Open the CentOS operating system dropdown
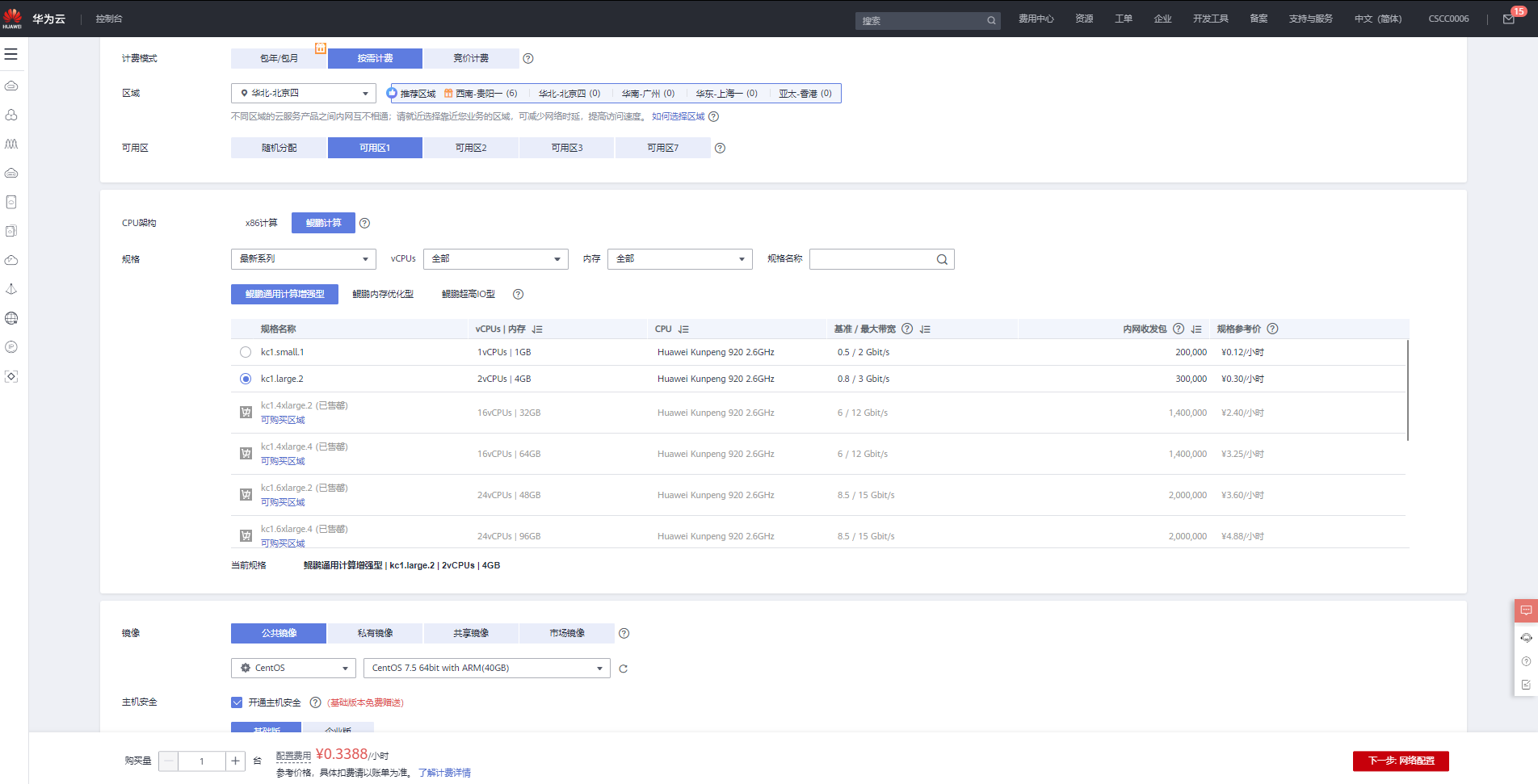This screenshot has height=784, width=1538. coord(294,669)
